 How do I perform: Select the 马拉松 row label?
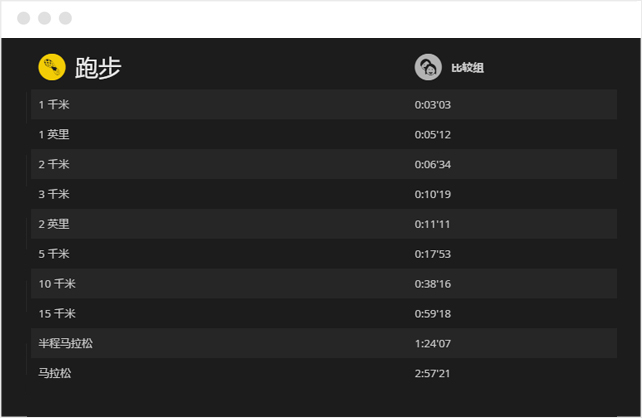(x=55, y=373)
